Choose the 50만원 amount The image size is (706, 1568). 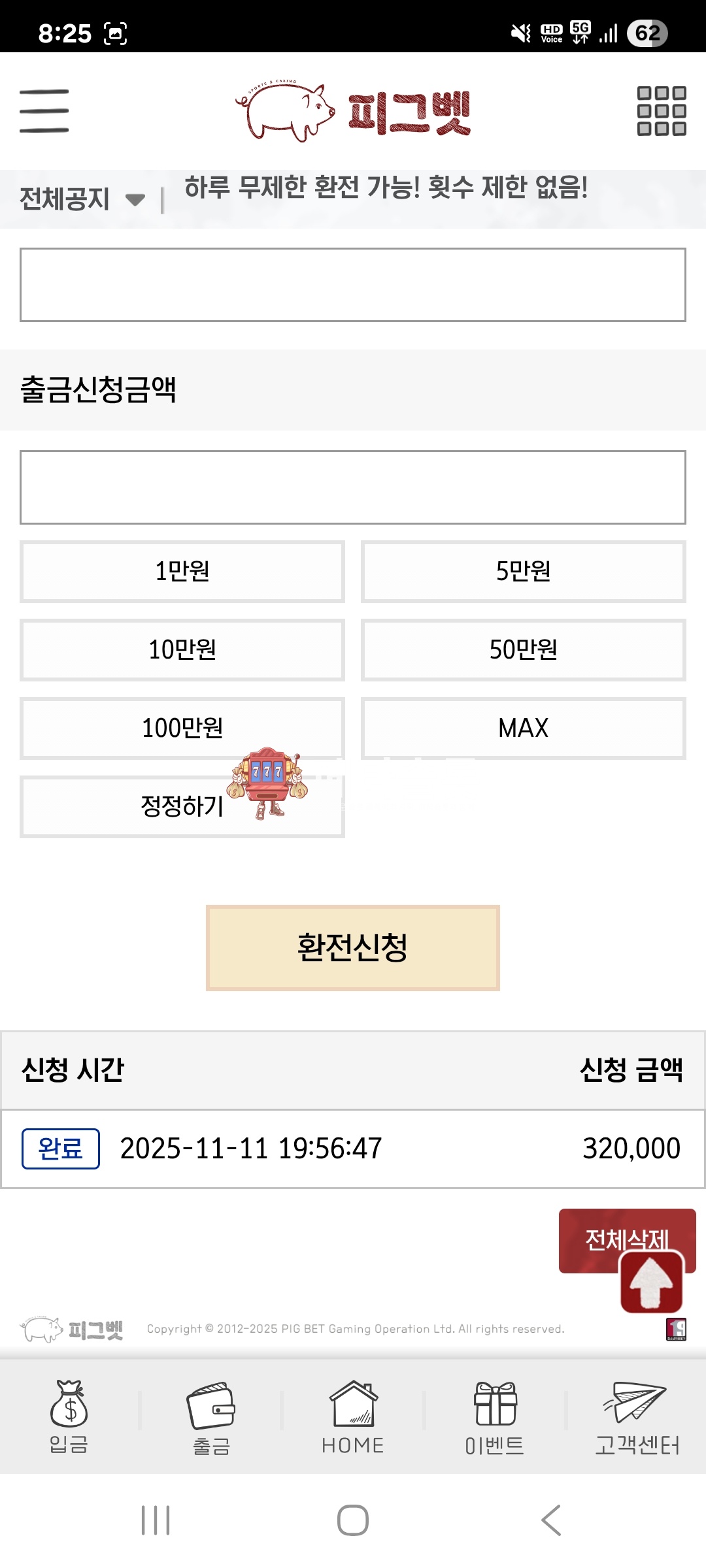(523, 650)
